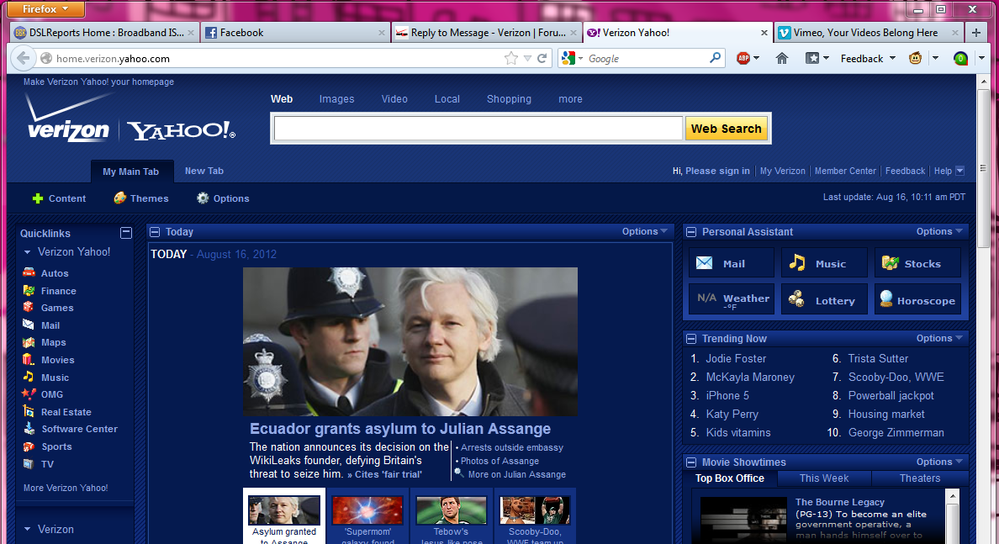The width and height of the screenshot is (999, 544).
Task: Click the Please sign in link
Action: point(717,171)
